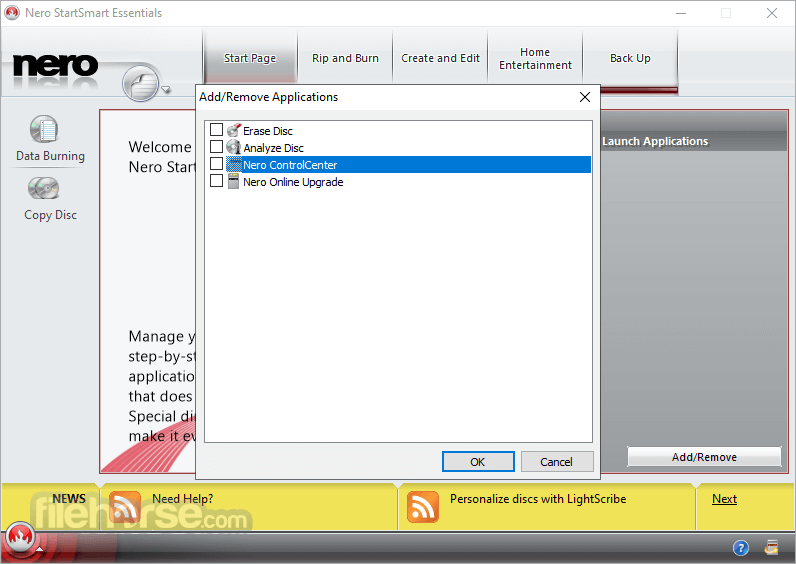Follow the Next news link
Screen dimensions: 796x564
pos(724,499)
